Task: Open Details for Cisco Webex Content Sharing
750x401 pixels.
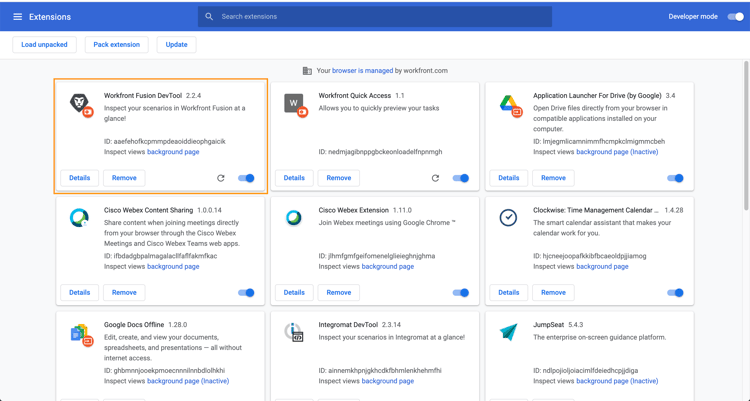Action: [x=79, y=292]
